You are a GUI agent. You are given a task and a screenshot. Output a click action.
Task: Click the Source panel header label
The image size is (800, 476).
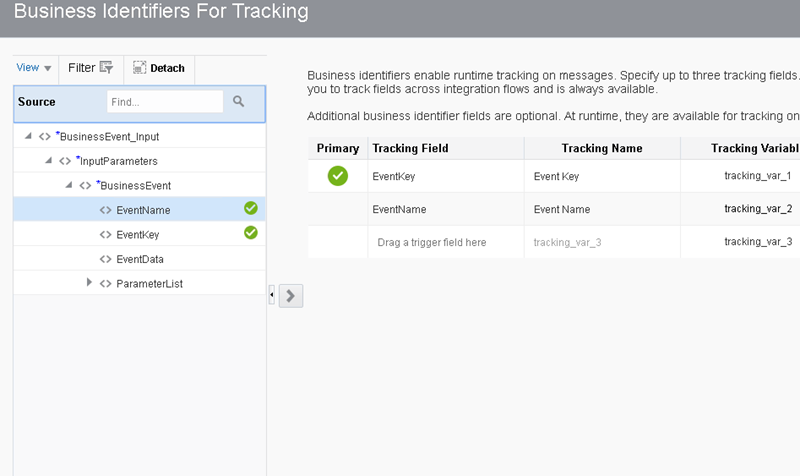[x=37, y=102]
